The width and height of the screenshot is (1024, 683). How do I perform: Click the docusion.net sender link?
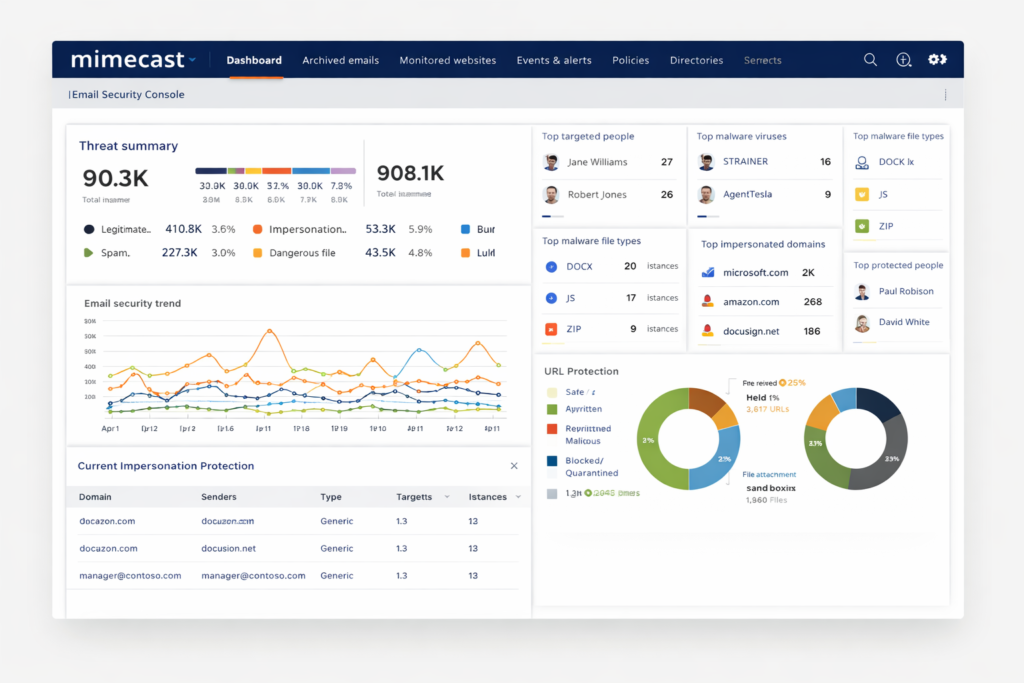pos(228,548)
